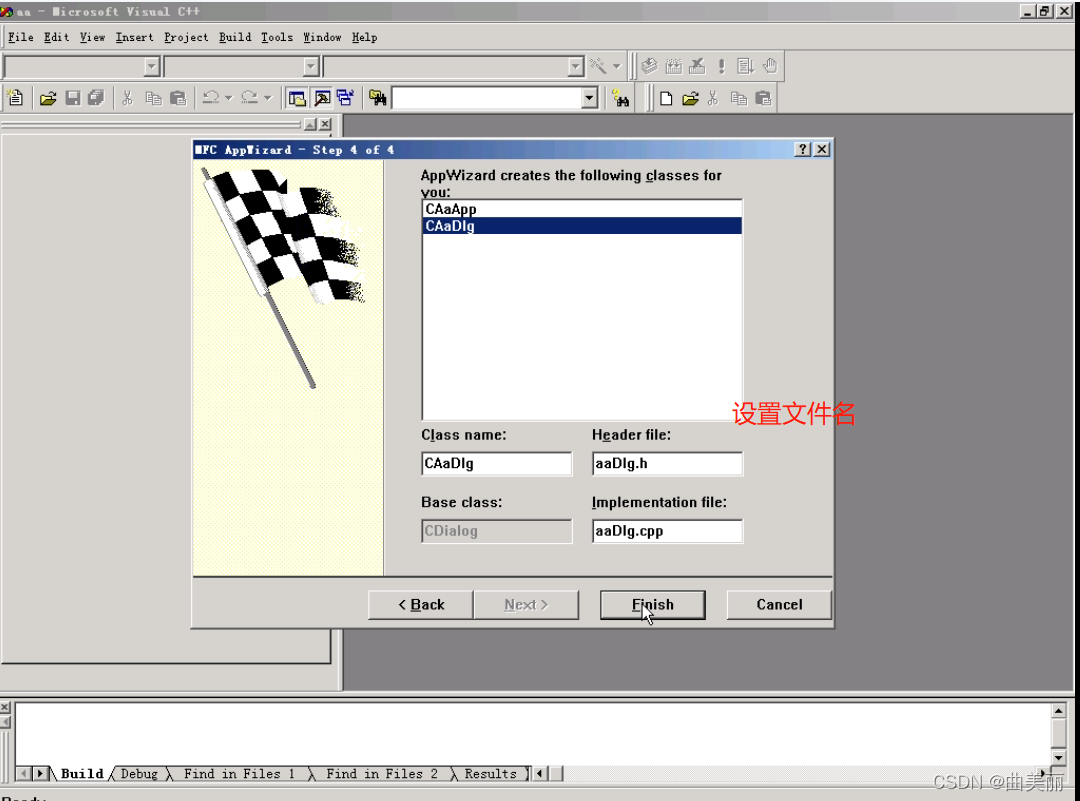This screenshot has width=1080, height=801.
Task: Select CAaApp in the classes list
Action: pos(582,209)
